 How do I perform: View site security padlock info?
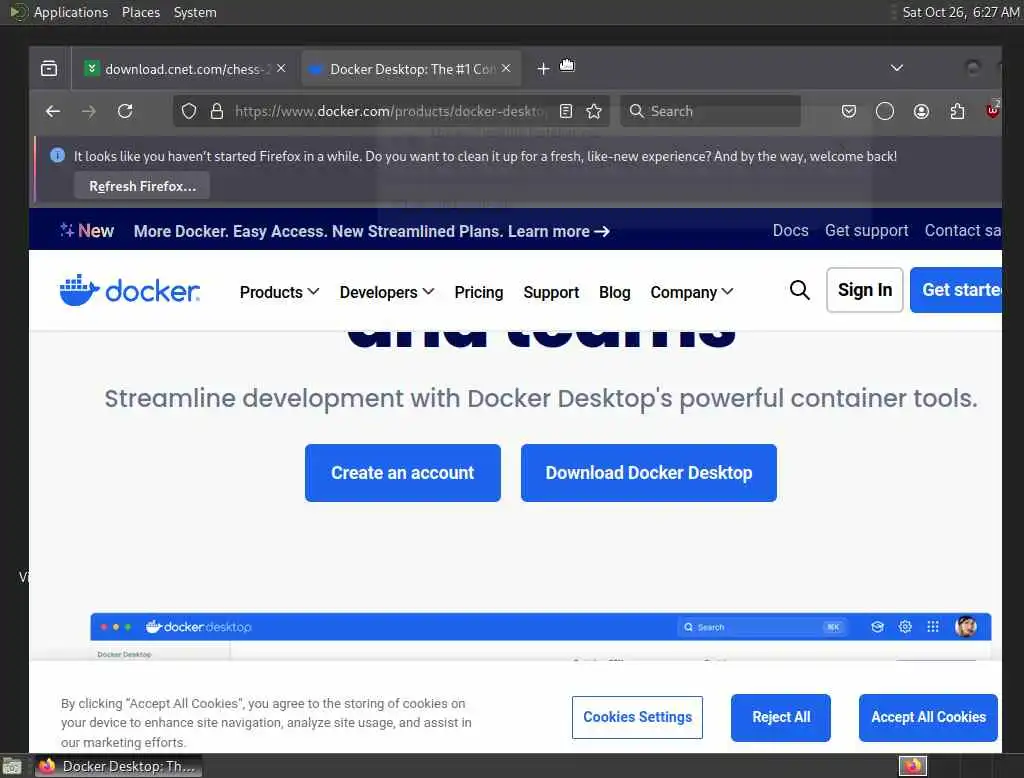pyautogui.click(x=217, y=112)
